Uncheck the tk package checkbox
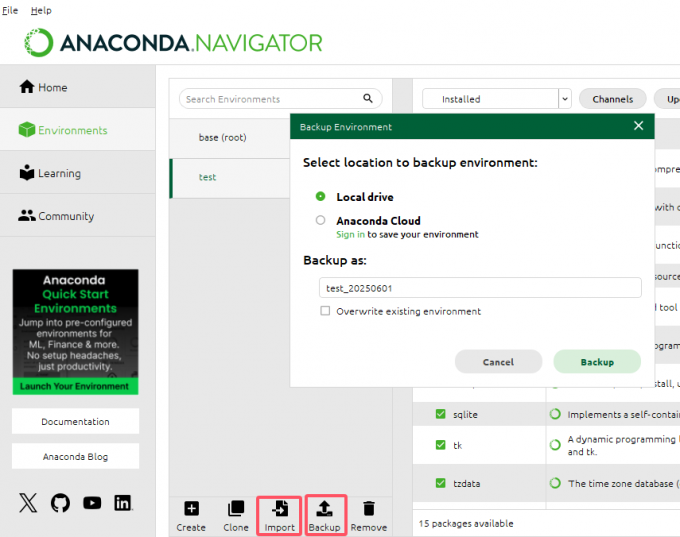680x537 pixels. click(440, 445)
